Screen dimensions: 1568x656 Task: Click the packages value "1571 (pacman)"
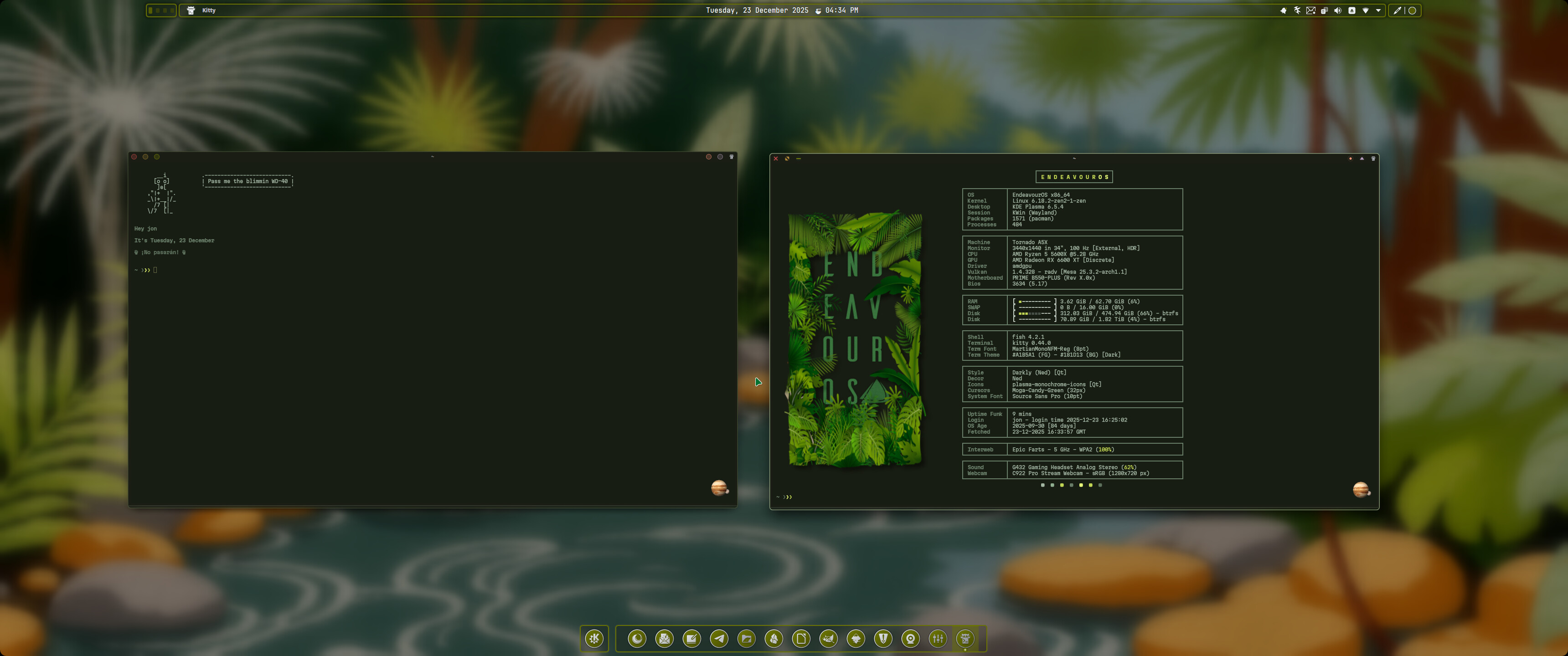[x=1033, y=219]
